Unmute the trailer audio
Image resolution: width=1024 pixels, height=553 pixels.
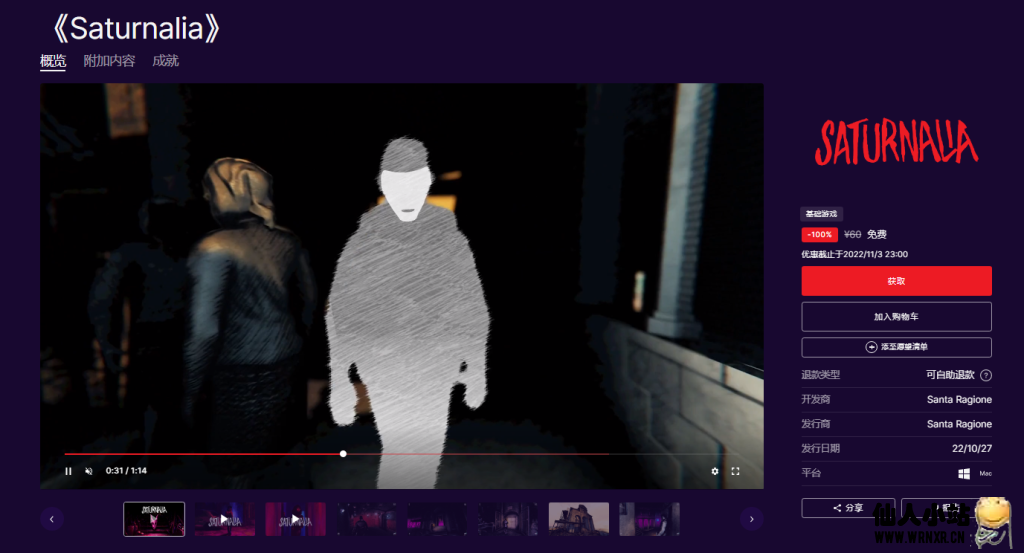tap(88, 471)
